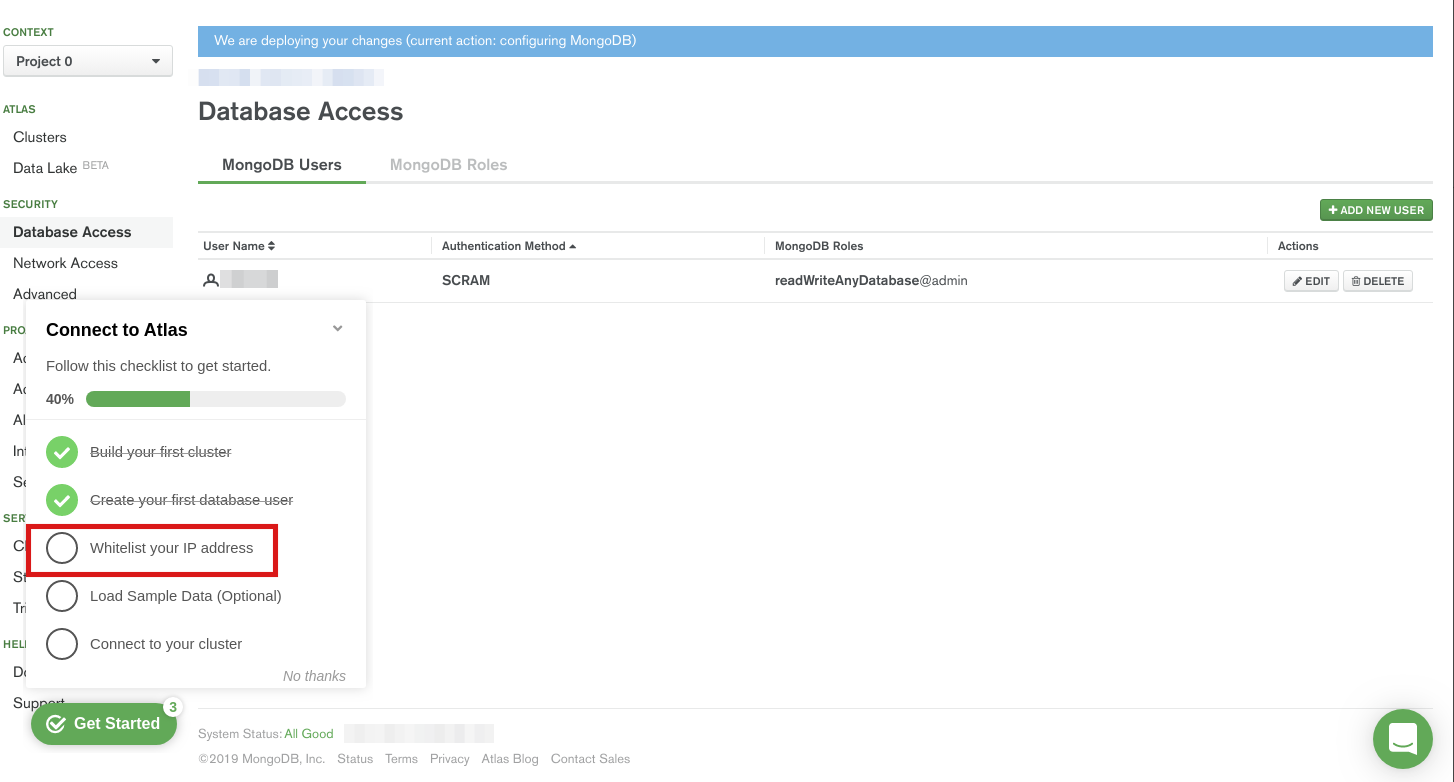
Task: Switch to the MongoDB Roles tab
Action: 448,165
